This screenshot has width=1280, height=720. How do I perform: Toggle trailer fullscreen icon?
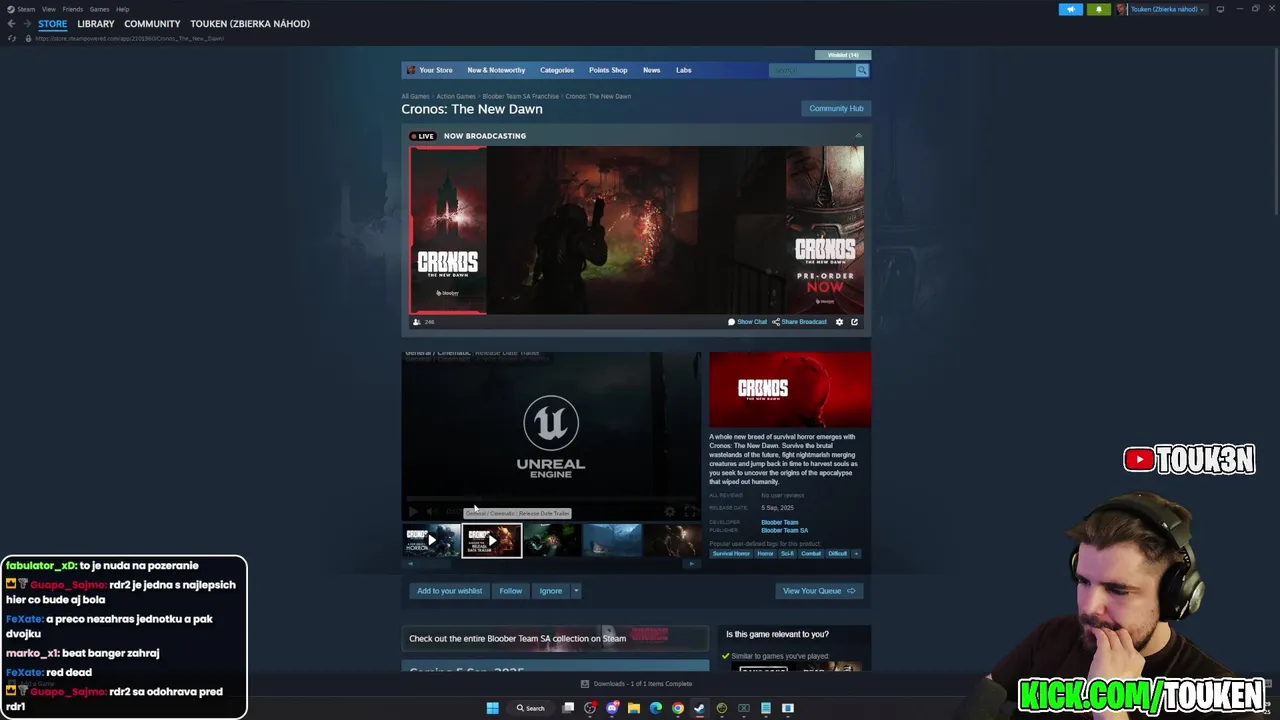(x=690, y=512)
